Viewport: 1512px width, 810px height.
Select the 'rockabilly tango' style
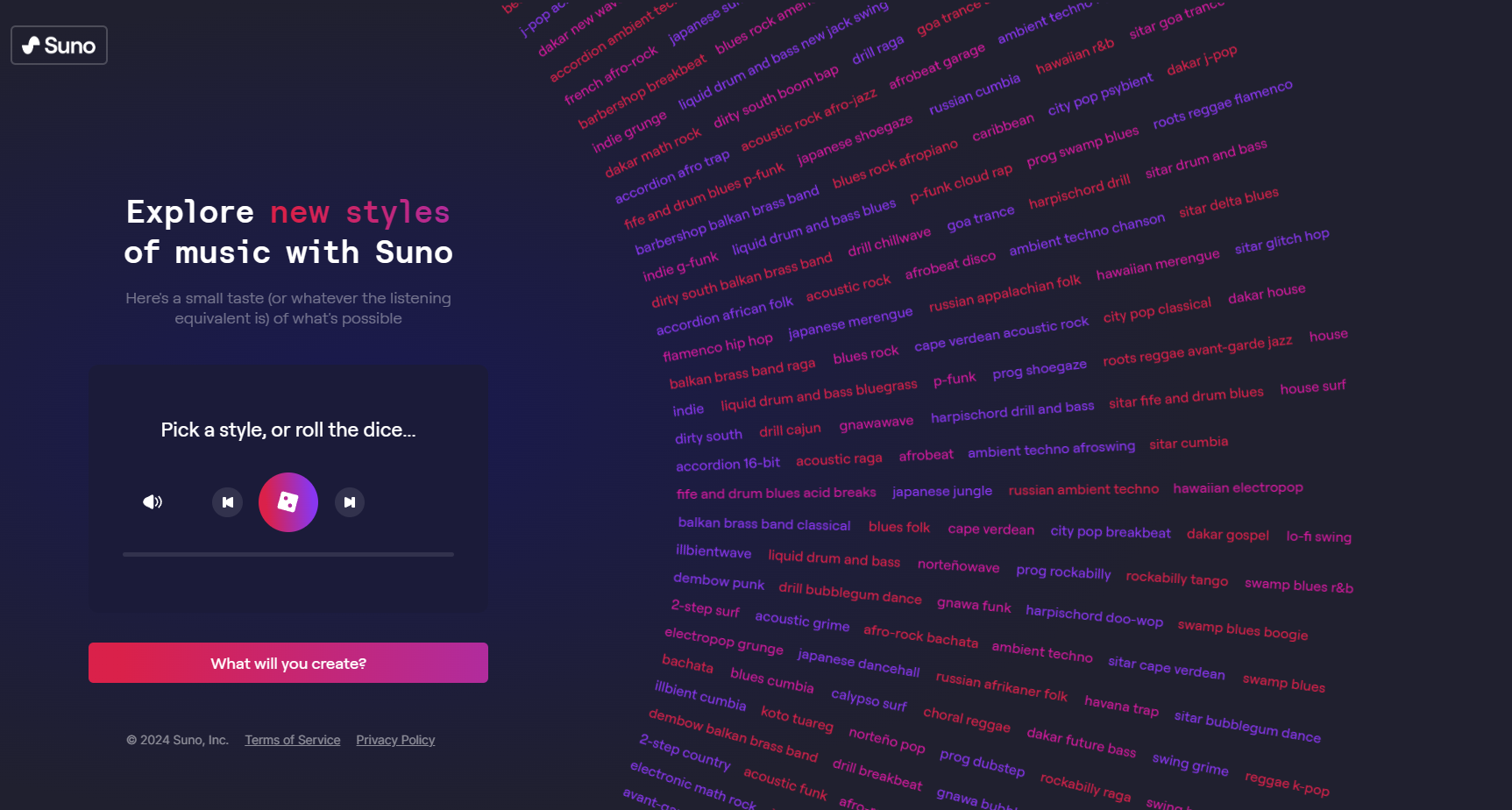[1177, 579]
